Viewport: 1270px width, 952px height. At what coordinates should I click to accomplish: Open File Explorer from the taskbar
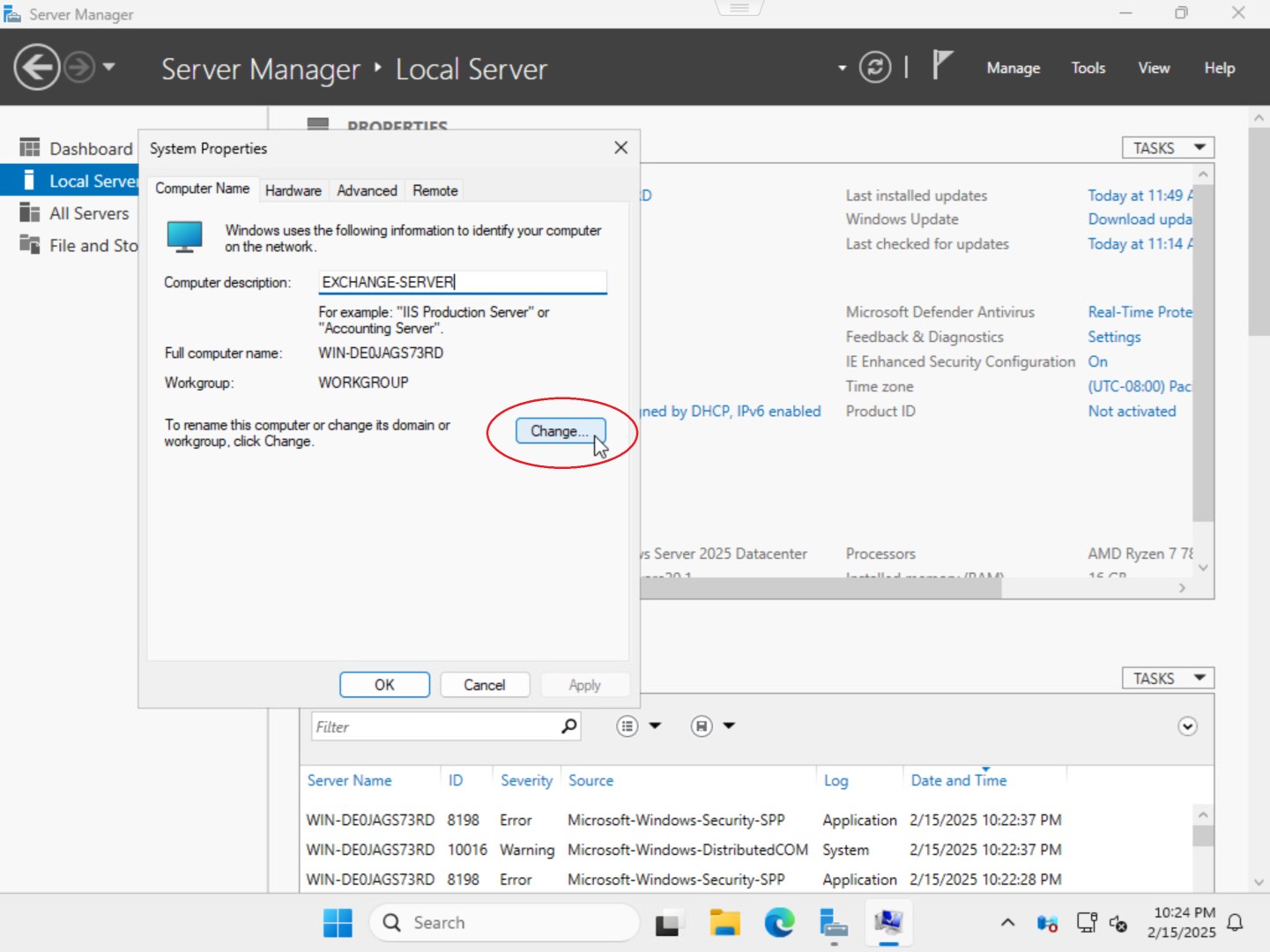pyautogui.click(x=725, y=923)
